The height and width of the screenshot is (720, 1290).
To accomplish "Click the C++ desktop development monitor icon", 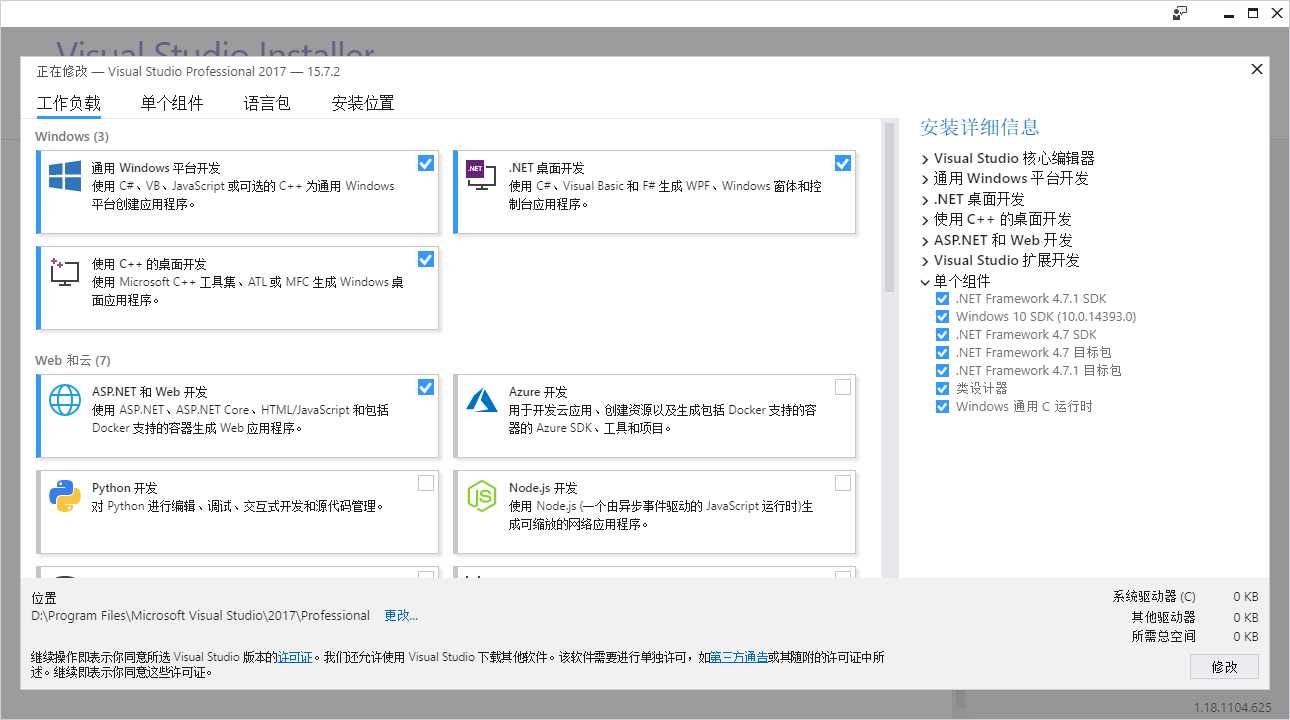I will coord(65,272).
